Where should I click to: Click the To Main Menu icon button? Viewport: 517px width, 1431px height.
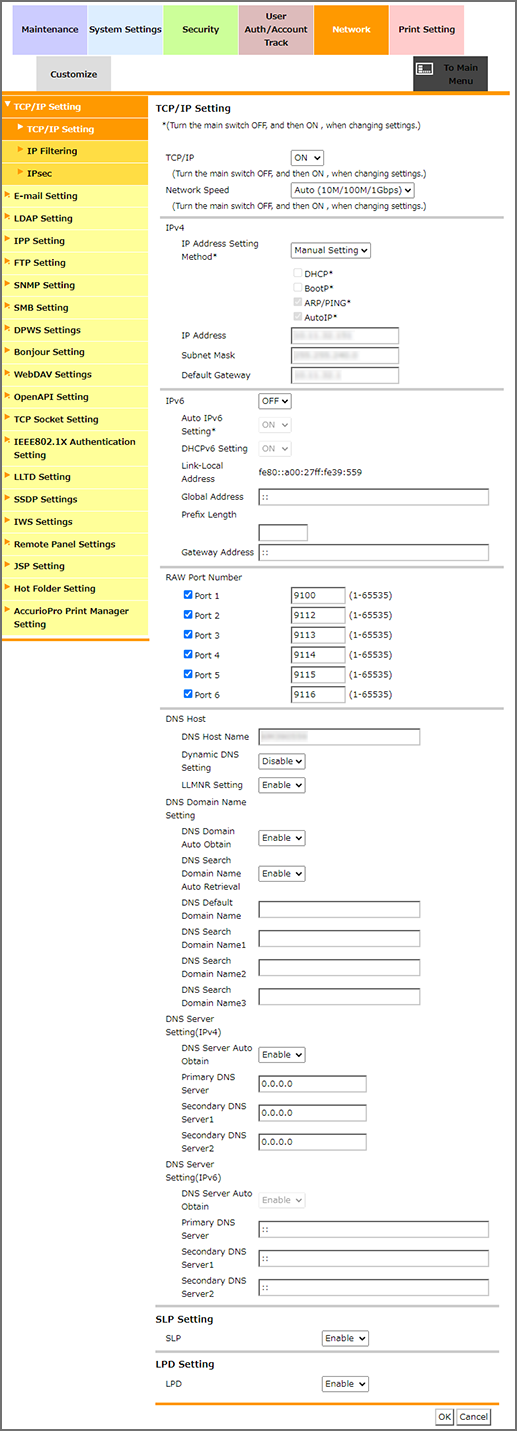[450, 74]
